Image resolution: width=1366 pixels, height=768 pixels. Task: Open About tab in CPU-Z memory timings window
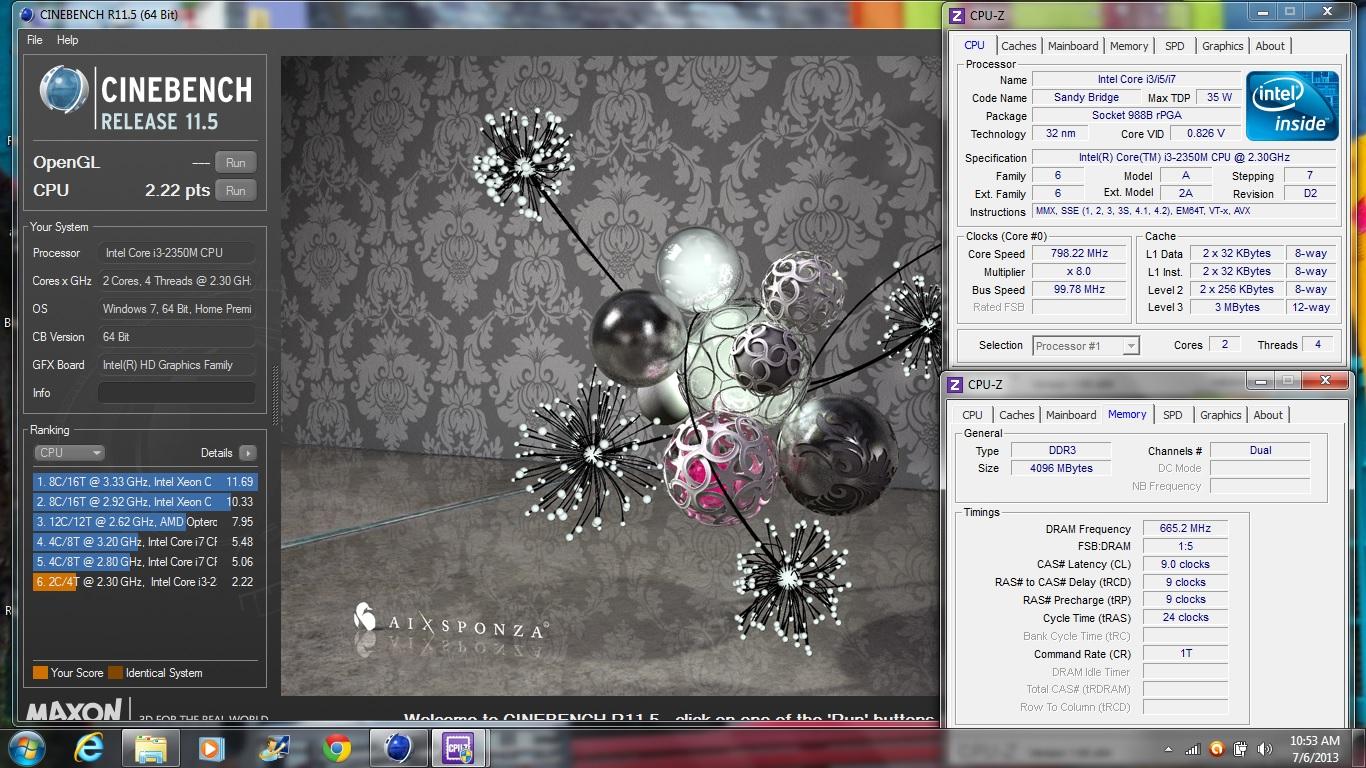pyautogui.click(x=1268, y=415)
